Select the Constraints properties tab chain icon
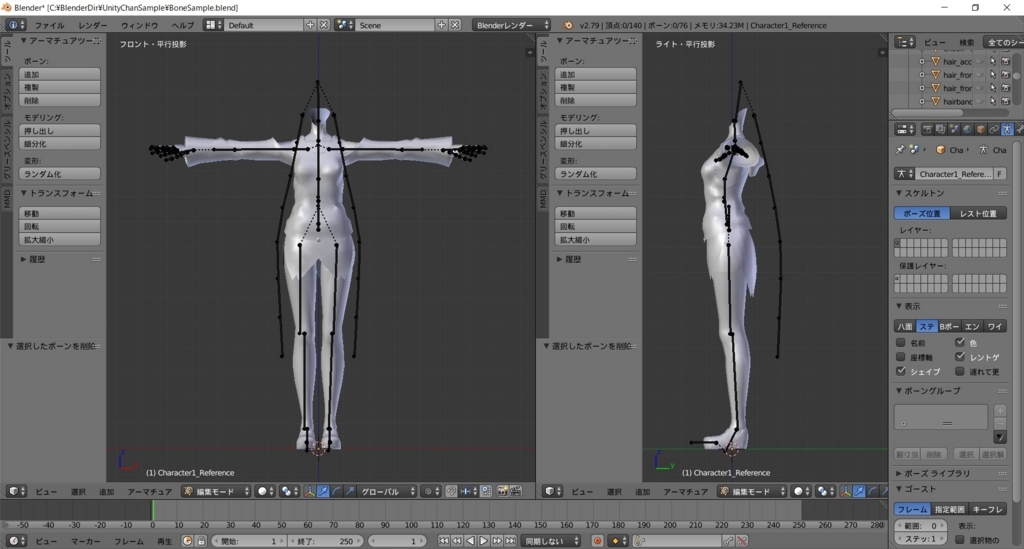Screen dimensions: 1024x549 [993, 130]
